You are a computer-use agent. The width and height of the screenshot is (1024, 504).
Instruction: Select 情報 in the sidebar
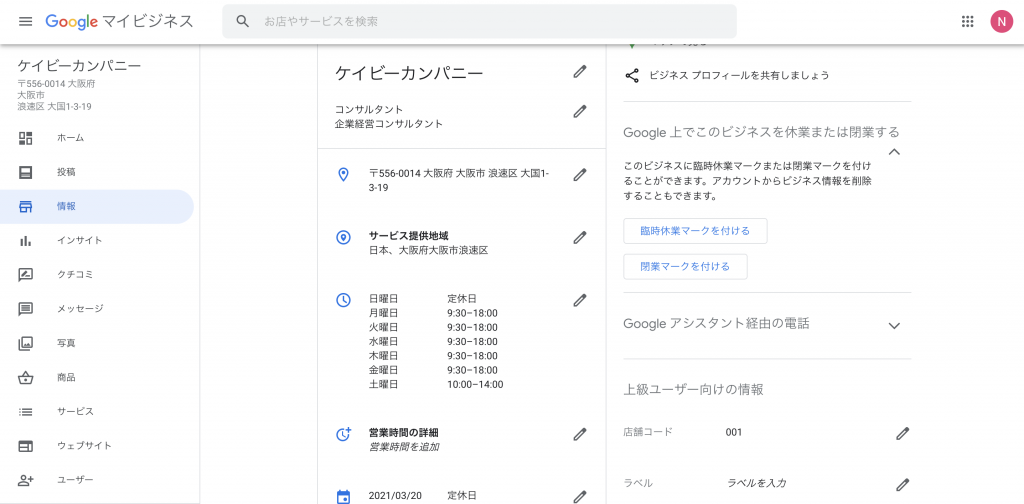coord(97,206)
